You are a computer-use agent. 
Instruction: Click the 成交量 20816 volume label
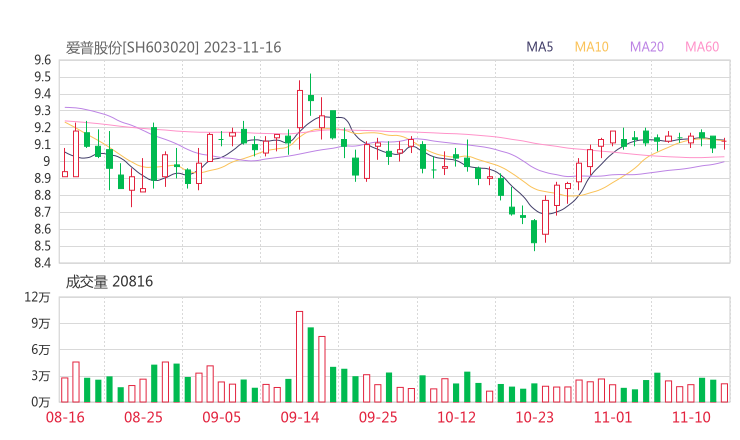(109, 282)
